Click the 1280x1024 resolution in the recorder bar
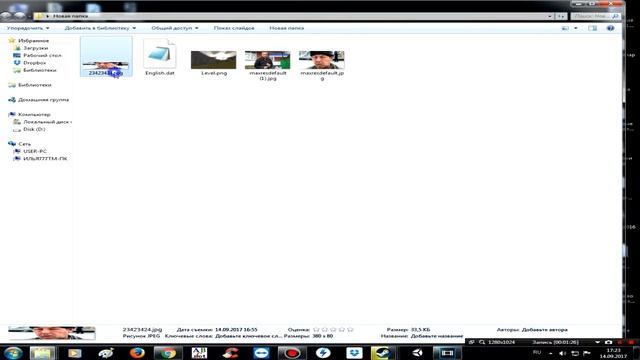 (501, 342)
